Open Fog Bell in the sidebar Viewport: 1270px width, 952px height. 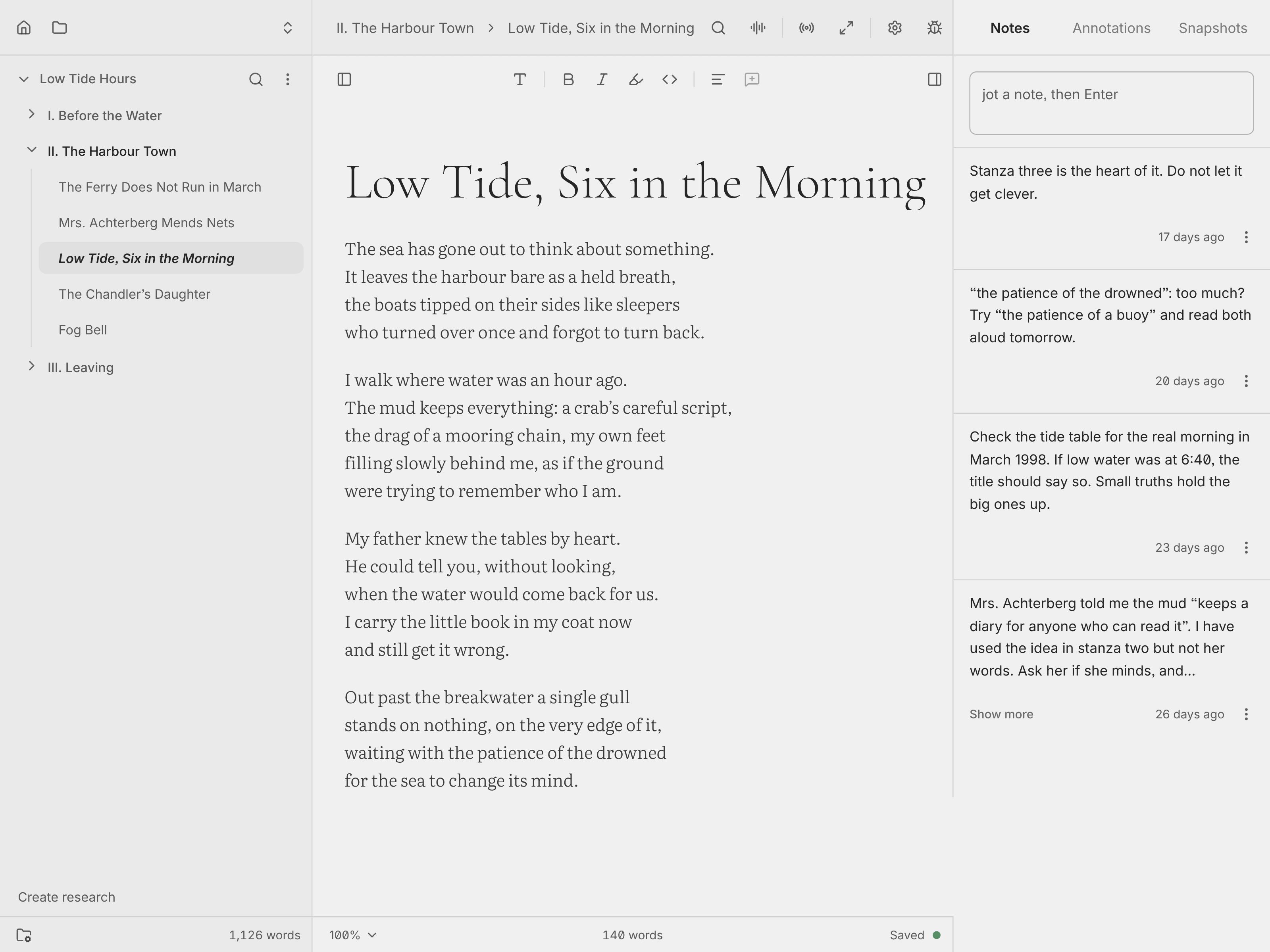tap(83, 330)
